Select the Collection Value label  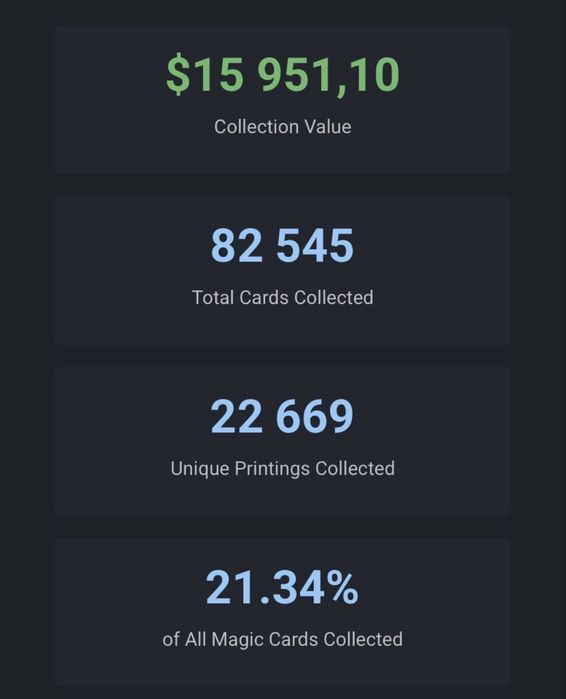click(283, 127)
